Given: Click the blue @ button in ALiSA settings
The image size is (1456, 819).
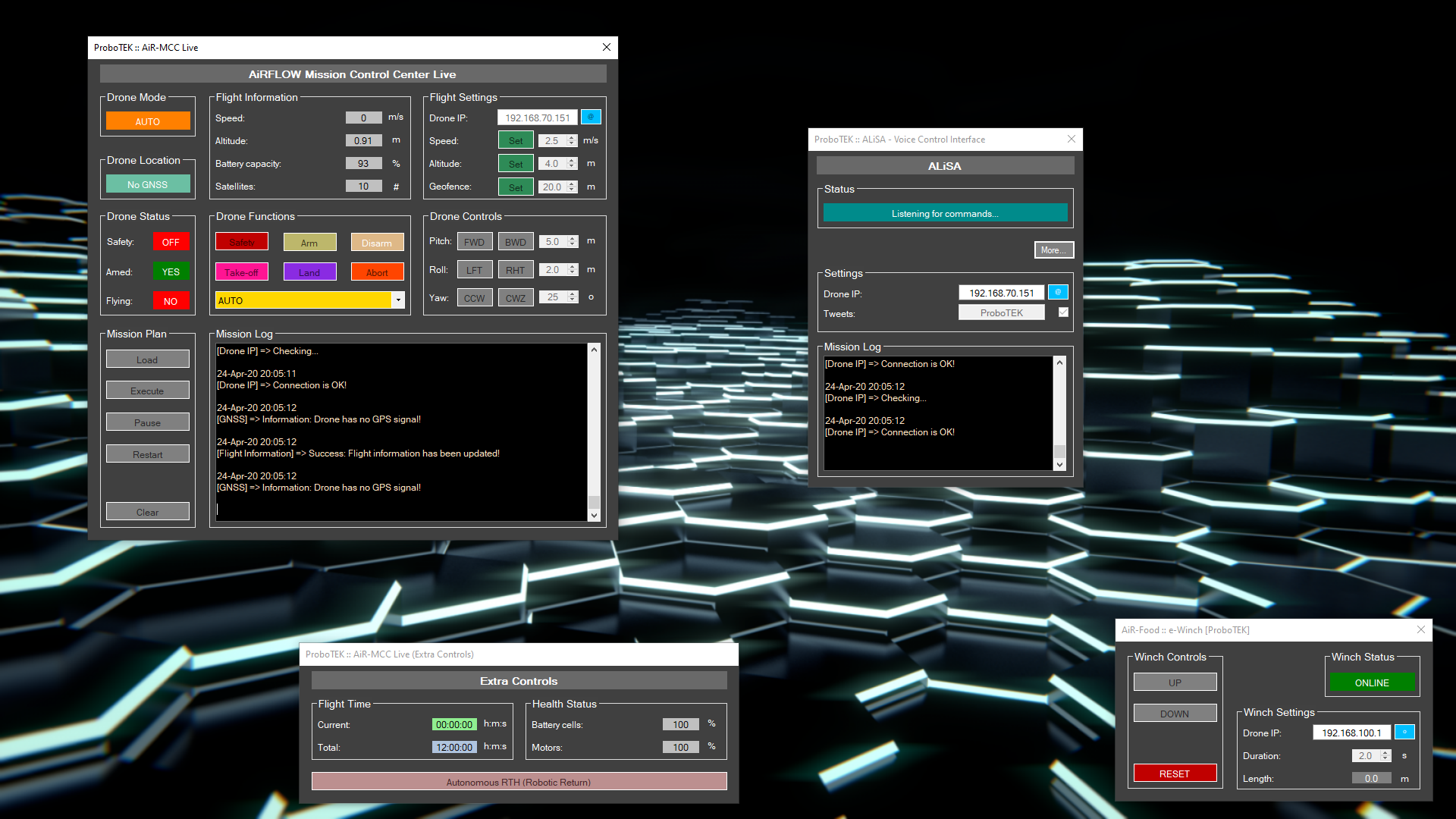Looking at the screenshot, I should 1058,292.
